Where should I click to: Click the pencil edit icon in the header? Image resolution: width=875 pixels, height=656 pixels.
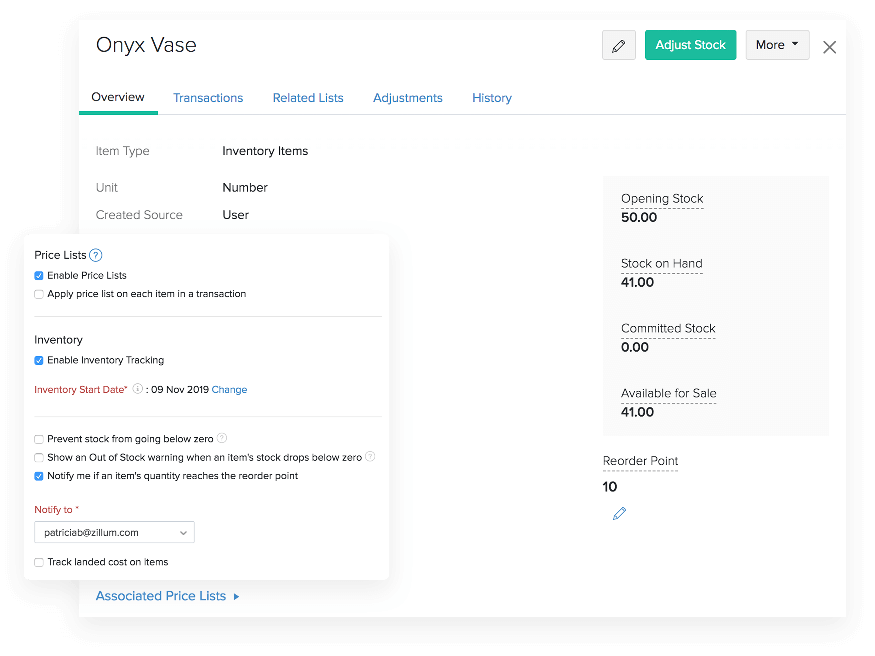pyautogui.click(x=618, y=45)
